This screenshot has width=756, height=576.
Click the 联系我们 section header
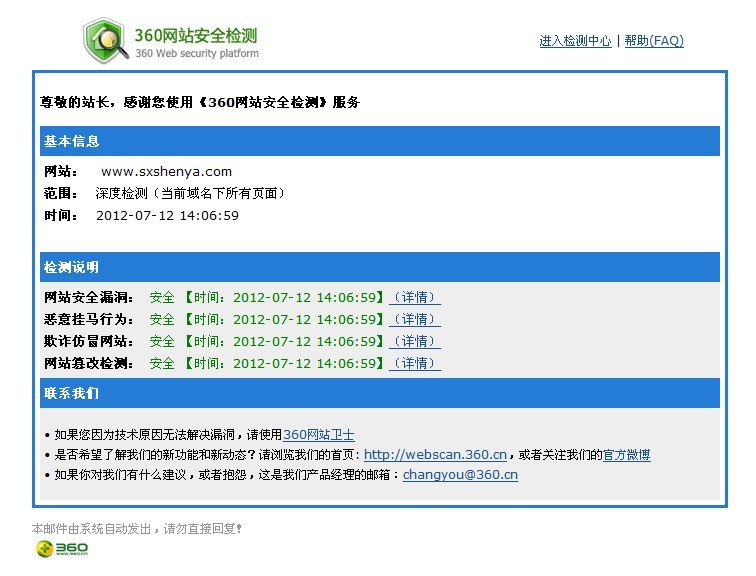[x=71, y=393]
